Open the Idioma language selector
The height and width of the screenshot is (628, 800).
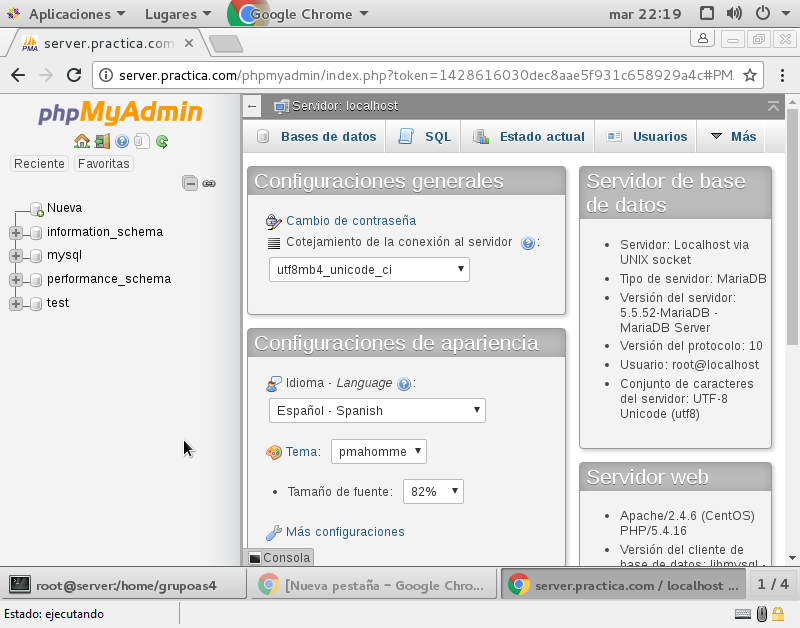click(x=377, y=410)
